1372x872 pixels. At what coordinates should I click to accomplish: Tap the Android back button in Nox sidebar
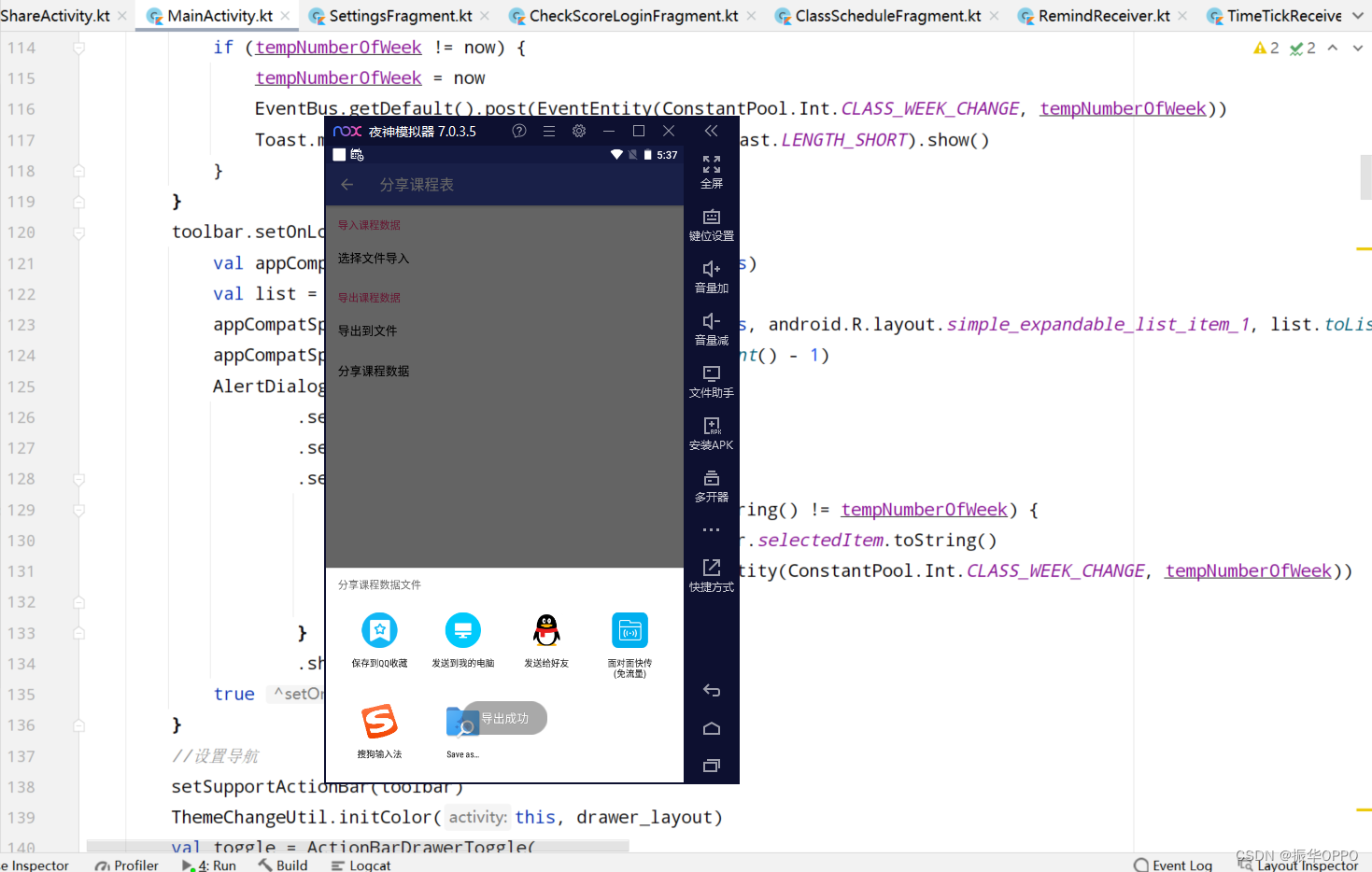point(711,691)
